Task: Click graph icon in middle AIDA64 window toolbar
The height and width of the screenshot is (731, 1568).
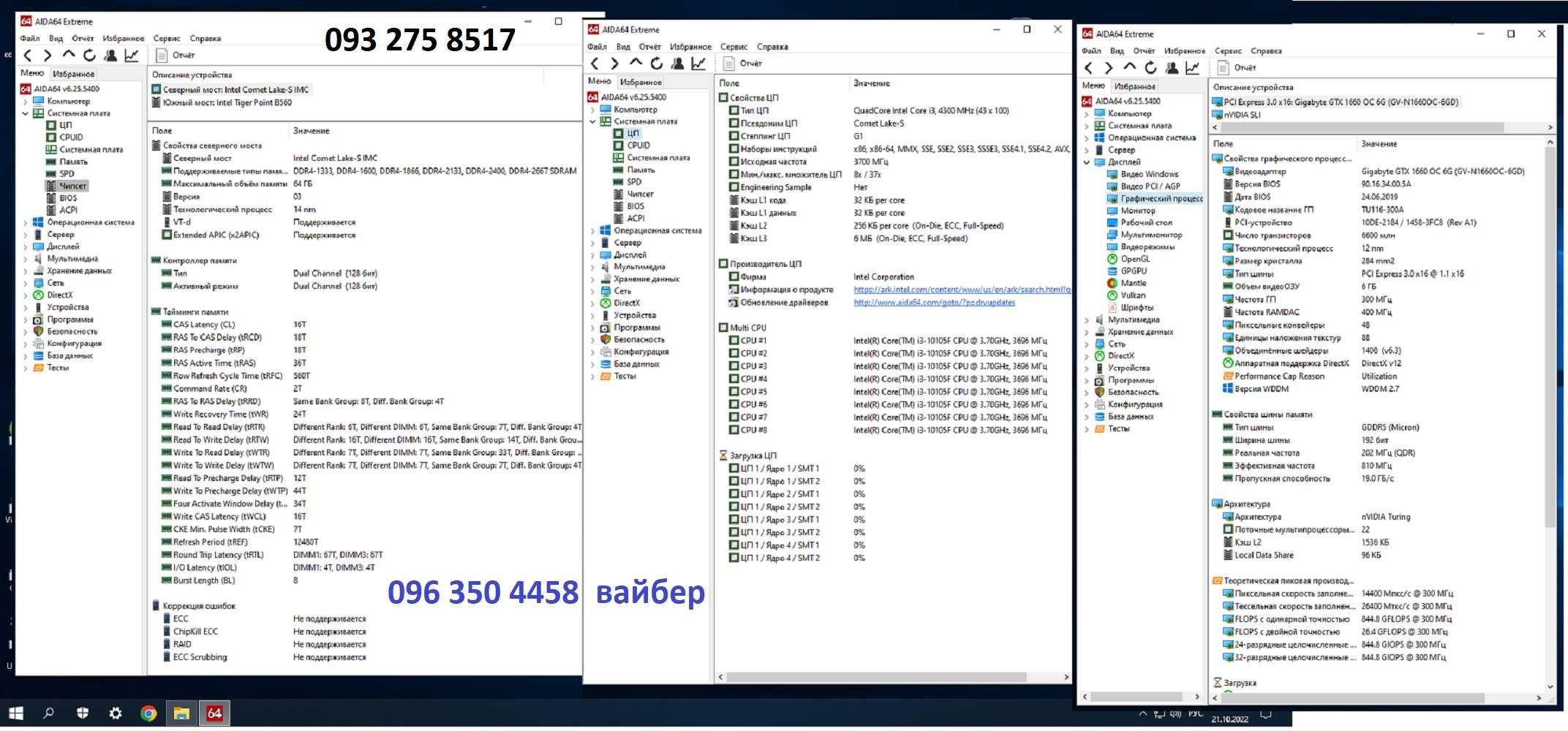Action: pos(698,64)
